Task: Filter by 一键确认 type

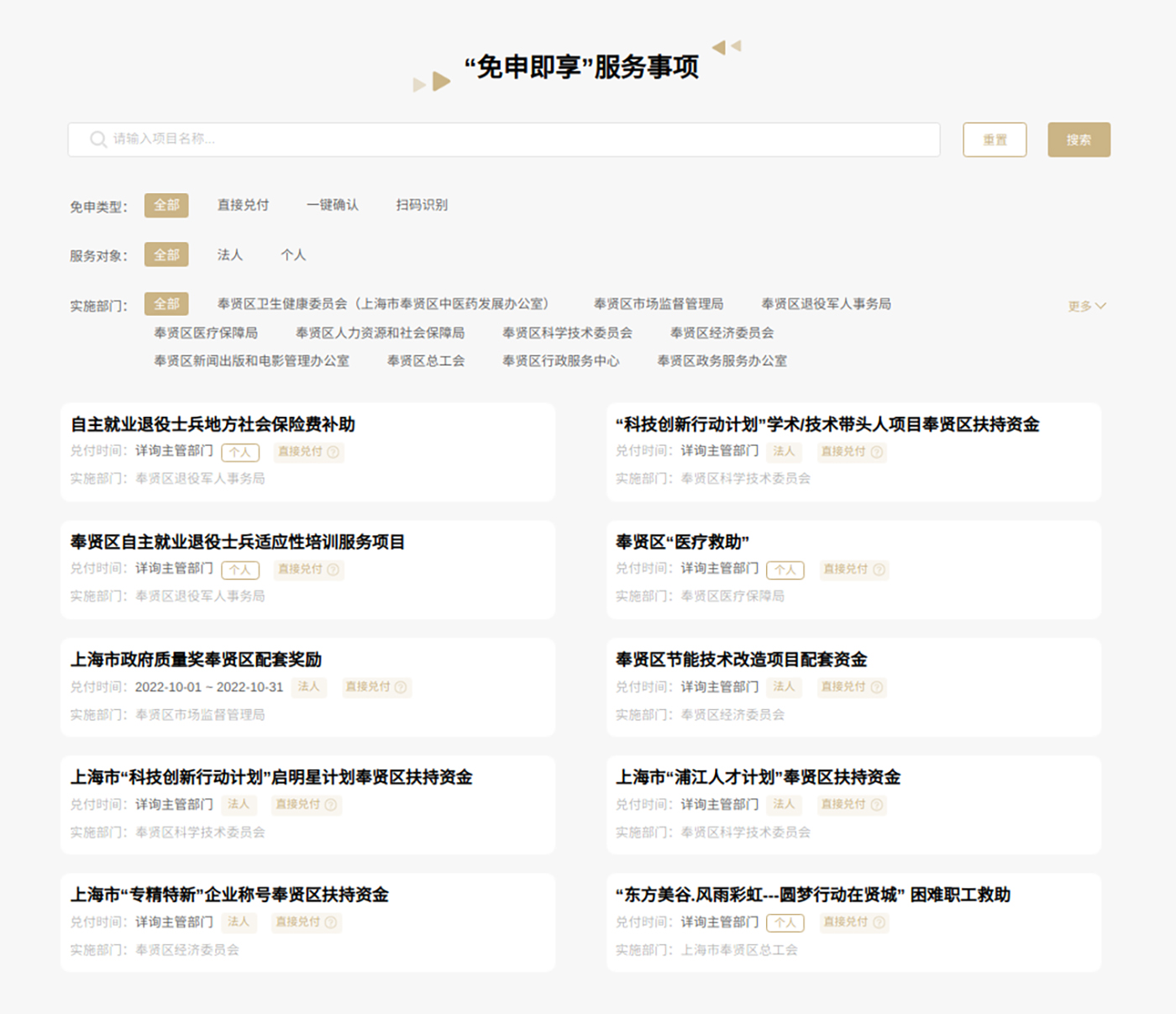Action: 333,205
